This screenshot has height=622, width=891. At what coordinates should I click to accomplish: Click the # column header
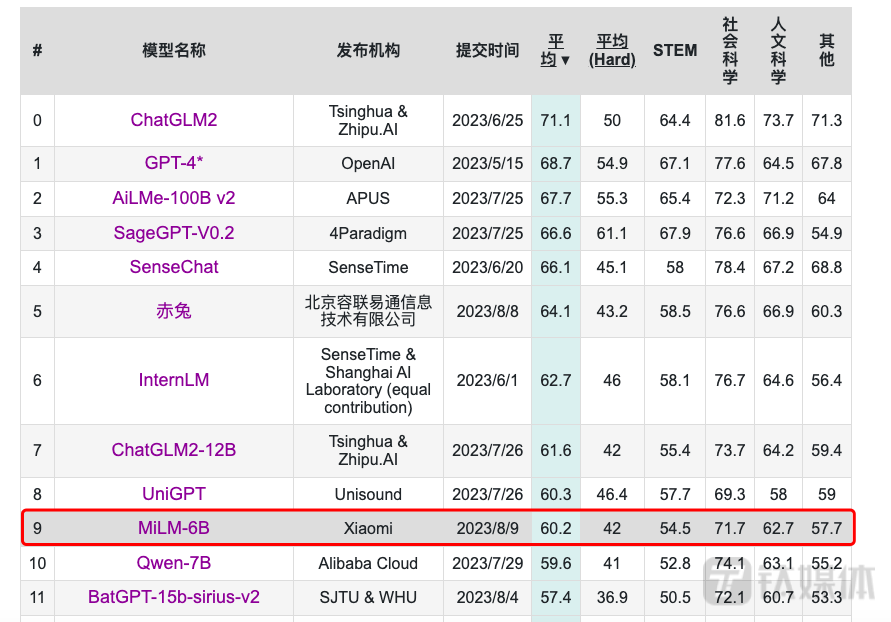coord(37,51)
